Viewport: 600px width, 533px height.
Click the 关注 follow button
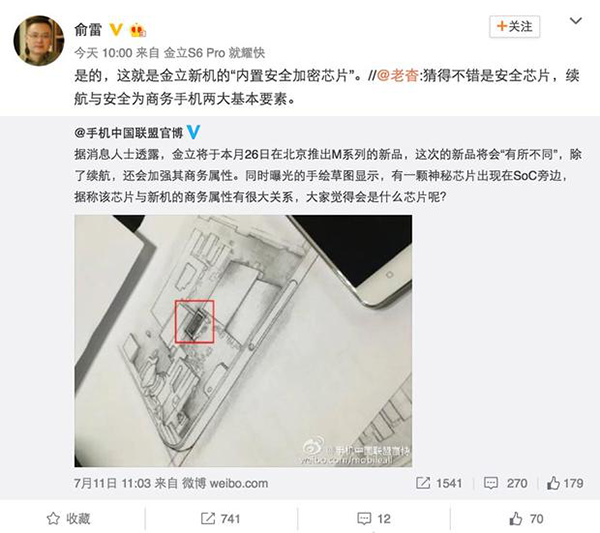515,26
